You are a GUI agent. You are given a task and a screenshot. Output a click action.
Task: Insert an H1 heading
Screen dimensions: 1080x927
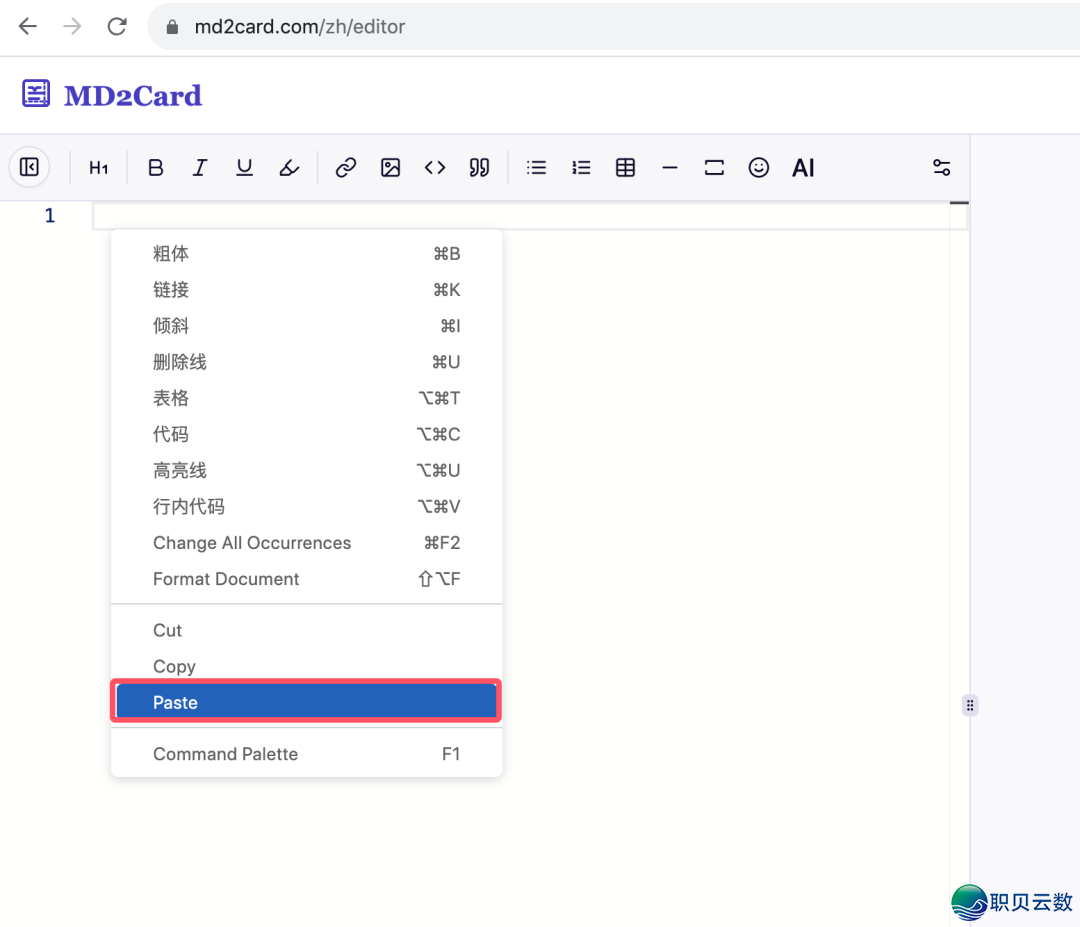tap(98, 167)
